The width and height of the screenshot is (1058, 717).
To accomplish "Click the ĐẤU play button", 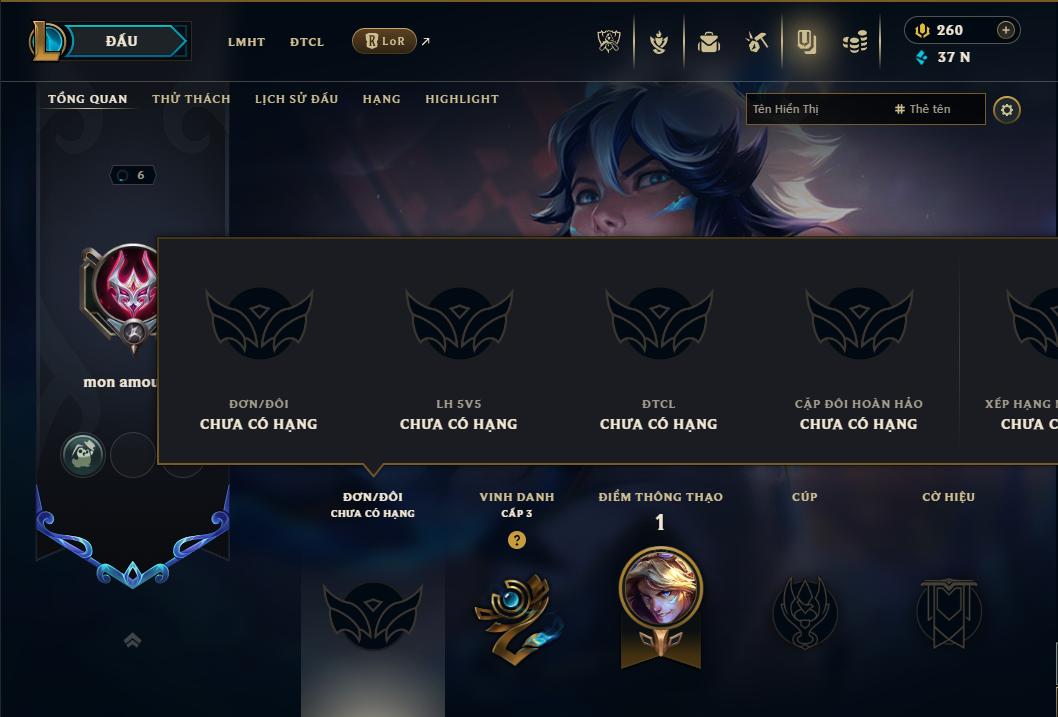I will click(121, 41).
